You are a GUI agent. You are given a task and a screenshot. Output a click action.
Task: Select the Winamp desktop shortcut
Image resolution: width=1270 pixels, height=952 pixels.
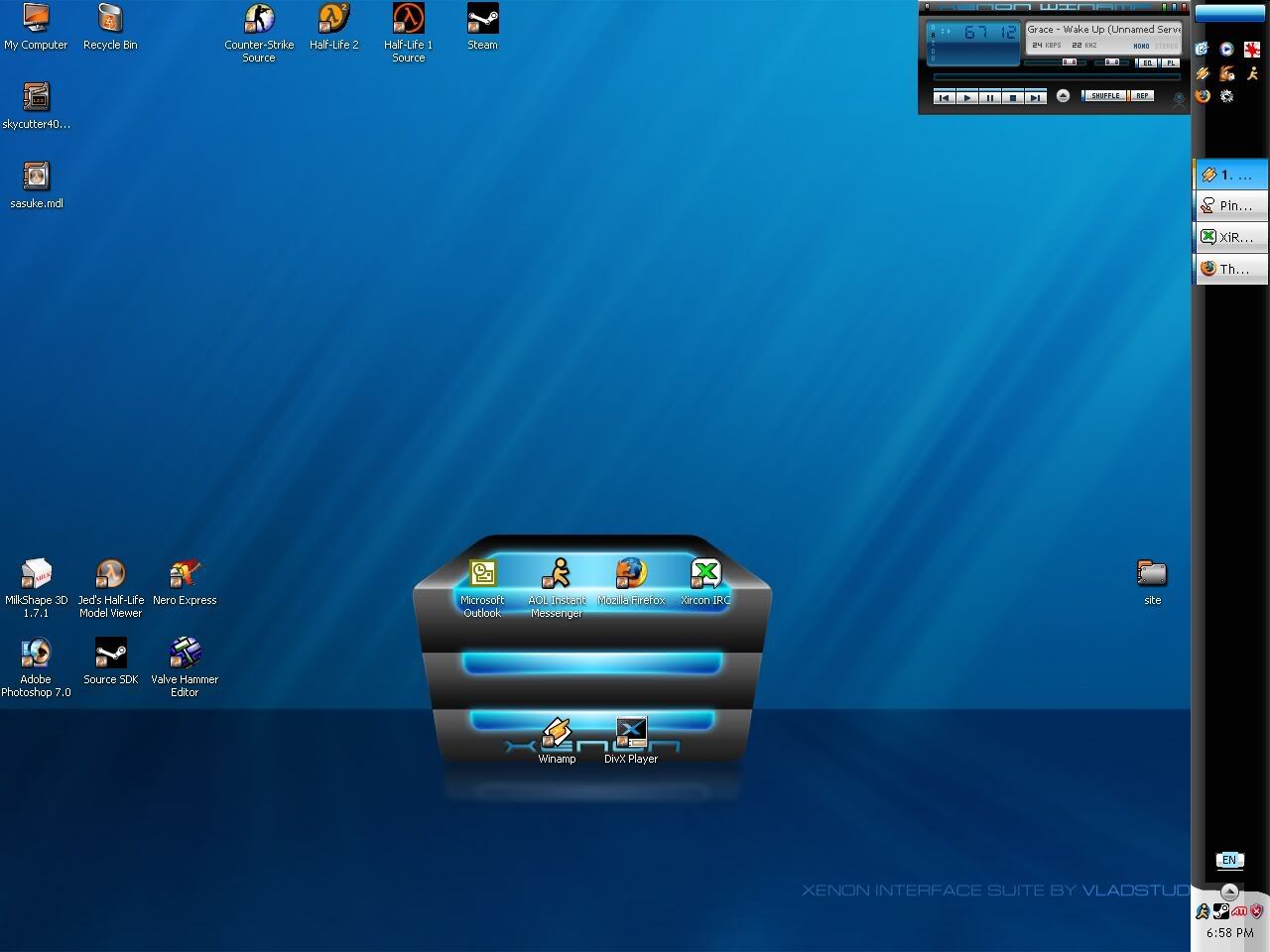pos(557,741)
